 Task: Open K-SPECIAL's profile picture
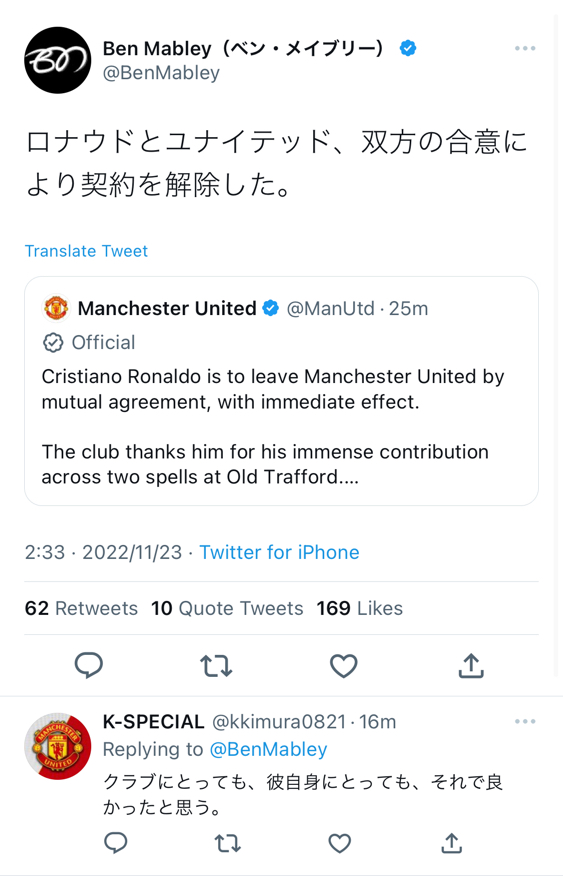(57, 746)
